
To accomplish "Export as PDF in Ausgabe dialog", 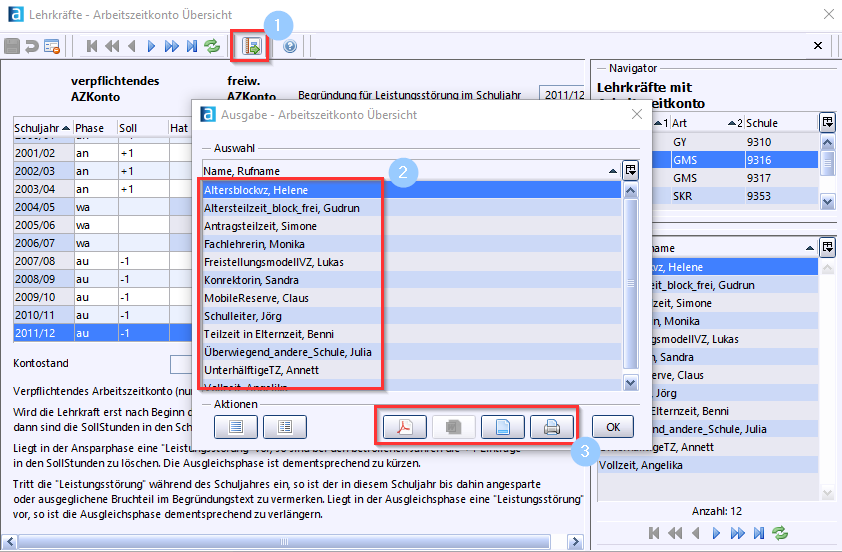I will coord(404,427).
